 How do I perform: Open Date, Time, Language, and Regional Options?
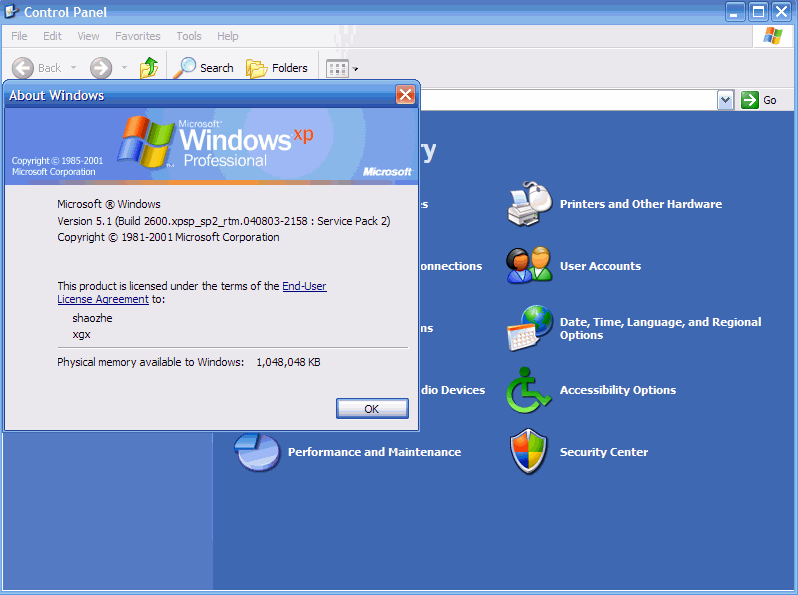pos(661,328)
